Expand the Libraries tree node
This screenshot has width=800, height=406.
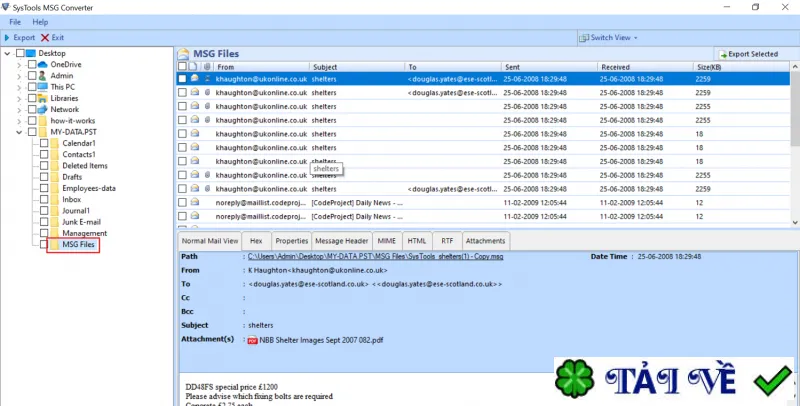pyautogui.click(x=19, y=98)
